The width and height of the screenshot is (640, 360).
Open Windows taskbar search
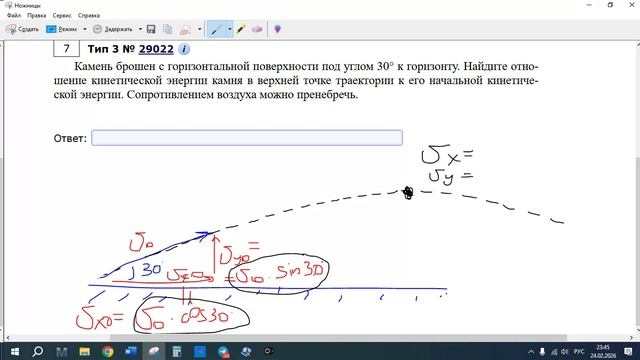(x=38, y=351)
